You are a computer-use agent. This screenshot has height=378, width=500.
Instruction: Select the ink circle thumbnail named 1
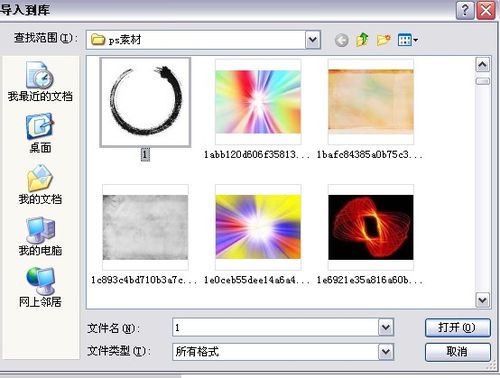[145, 102]
